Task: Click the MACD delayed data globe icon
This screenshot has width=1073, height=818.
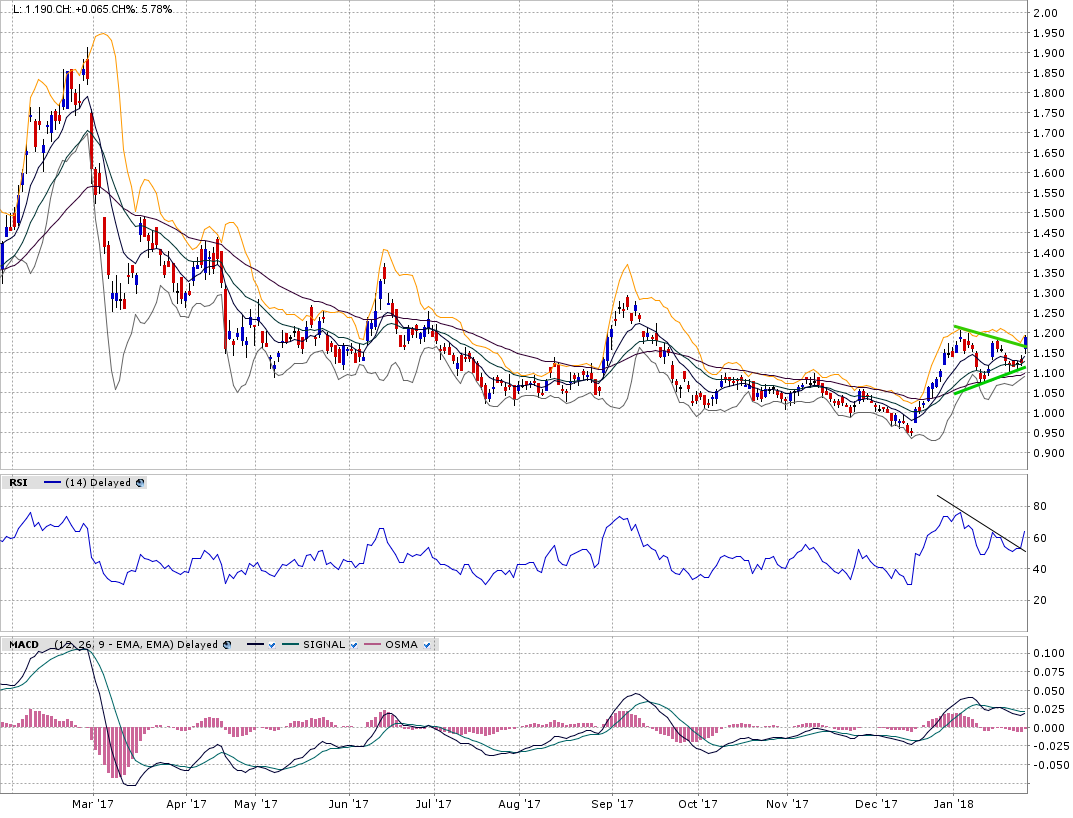Action: 226,645
